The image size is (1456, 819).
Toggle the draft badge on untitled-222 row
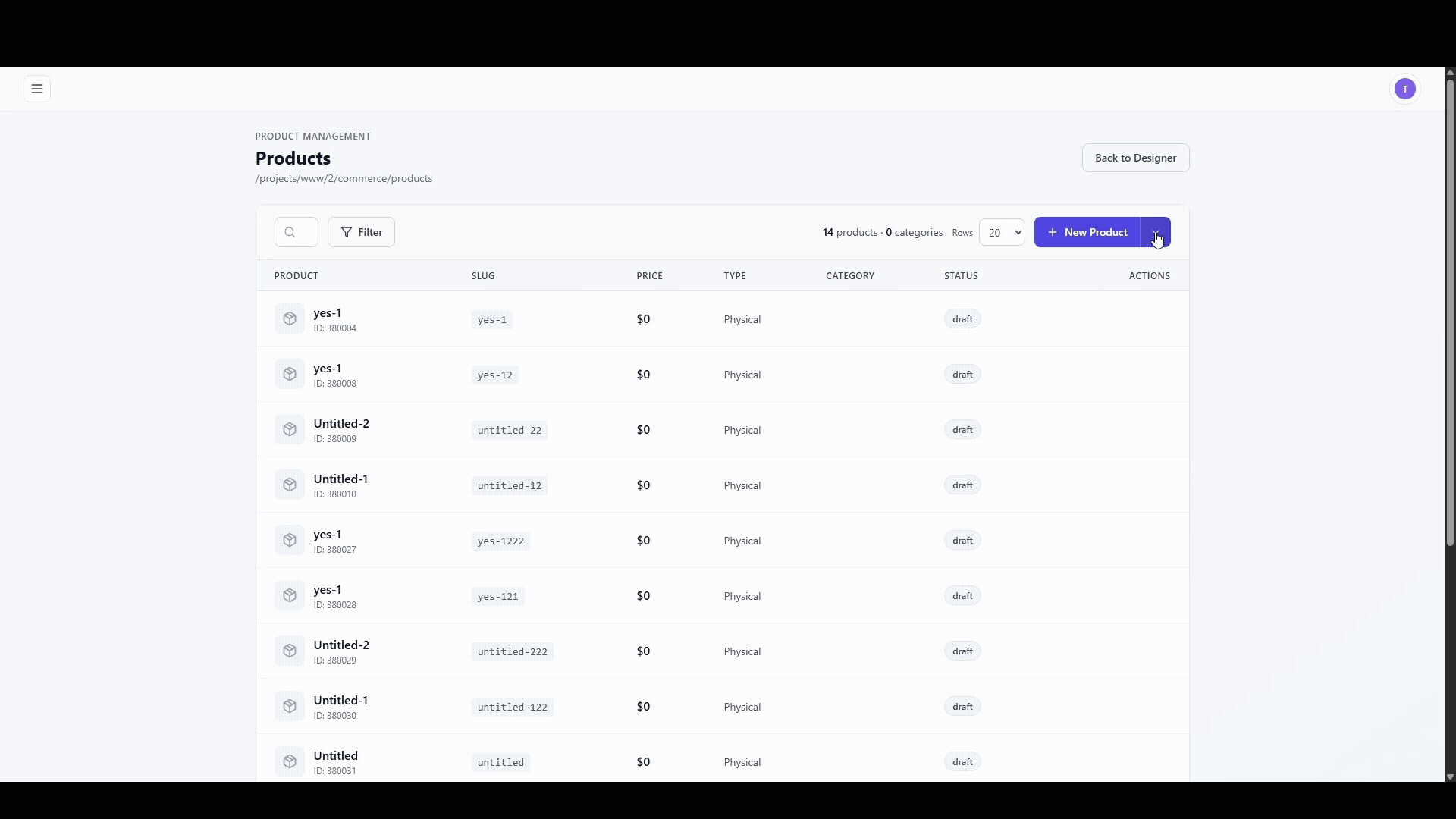point(962,651)
